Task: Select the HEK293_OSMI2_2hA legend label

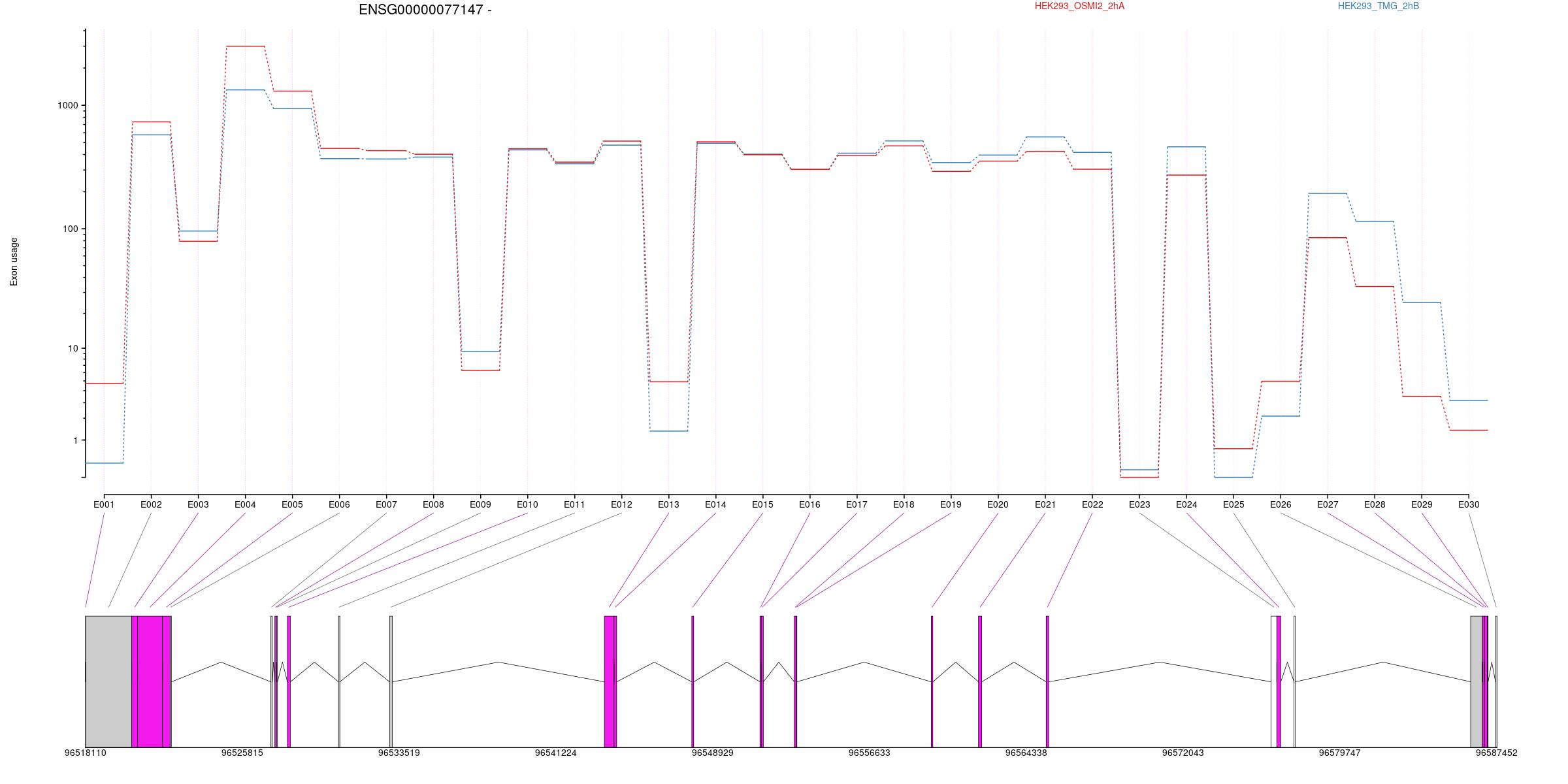Action: [x=1079, y=6]
